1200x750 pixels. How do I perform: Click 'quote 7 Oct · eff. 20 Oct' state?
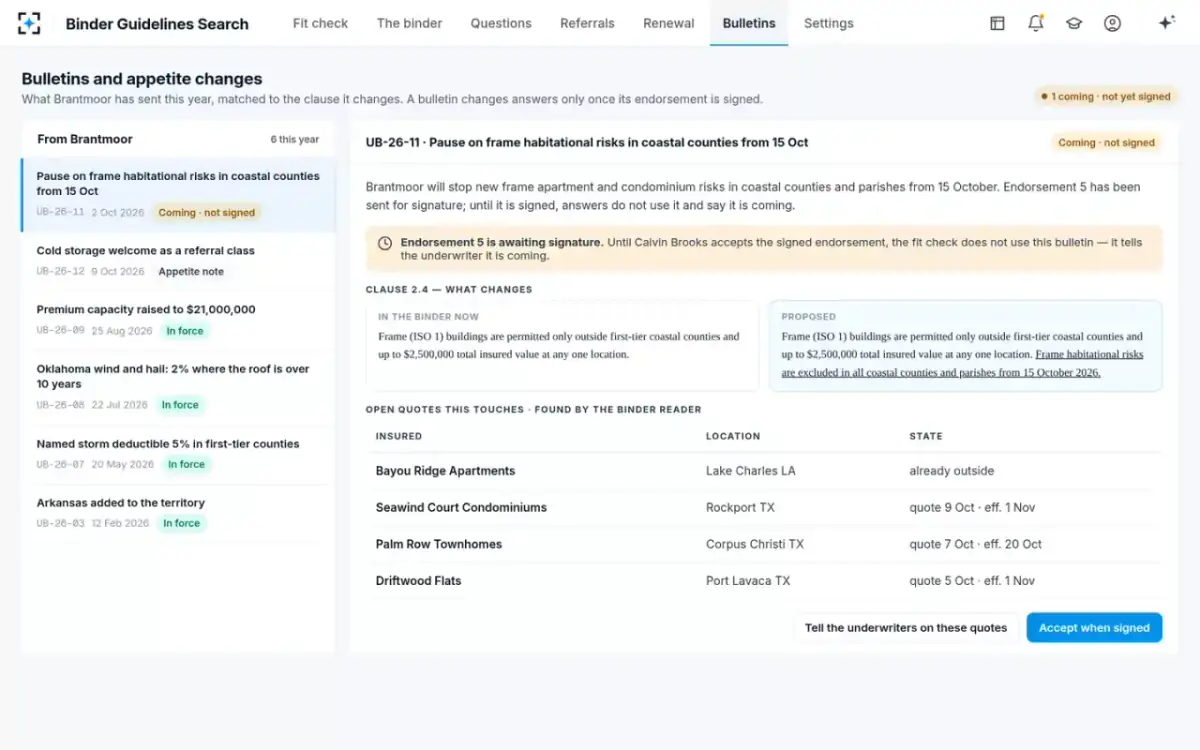(x=975, y=544)
